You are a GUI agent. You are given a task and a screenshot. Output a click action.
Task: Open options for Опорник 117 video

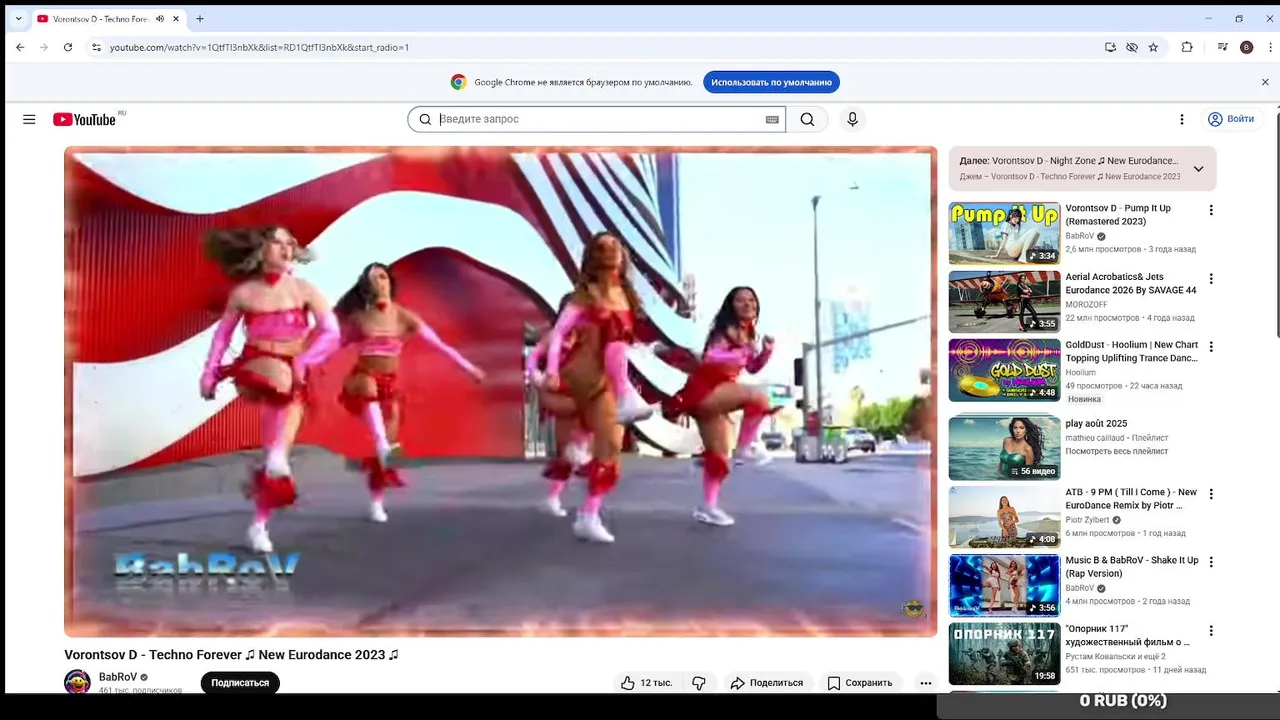1211,631
